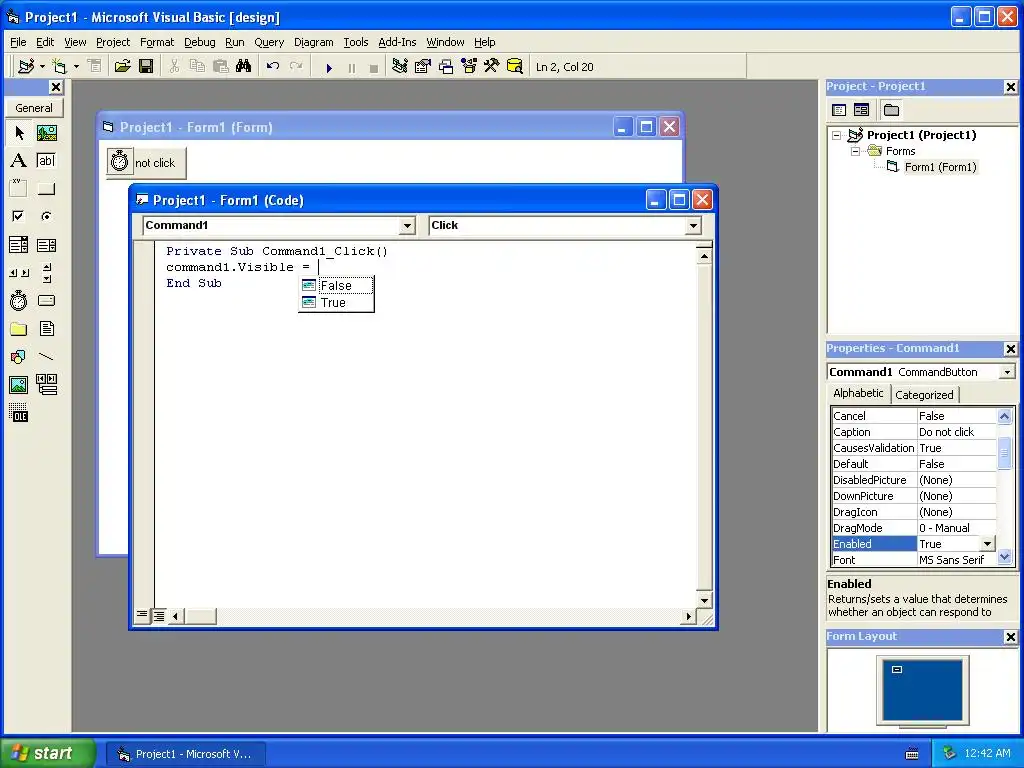Image resolution: width=1024 pixels, height=768 pixels.
Task: Select the DriveListBox tool in toolbox
Action: 46,301
